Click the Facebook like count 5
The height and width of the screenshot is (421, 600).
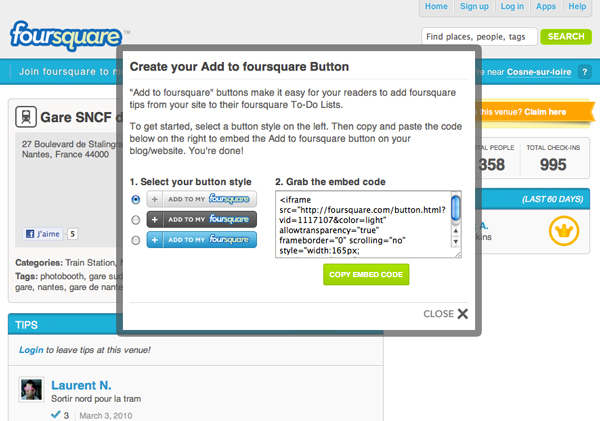(72, 234)
